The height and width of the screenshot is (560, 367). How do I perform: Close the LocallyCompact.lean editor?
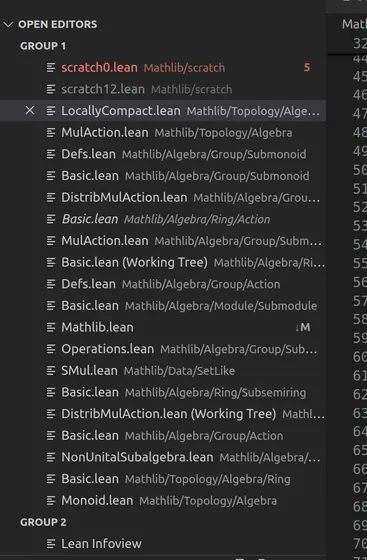coord(30,111)
